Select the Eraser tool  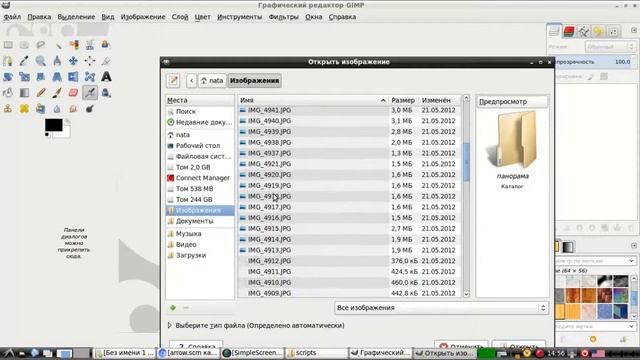pyautogui.click(x=73, y=93)
